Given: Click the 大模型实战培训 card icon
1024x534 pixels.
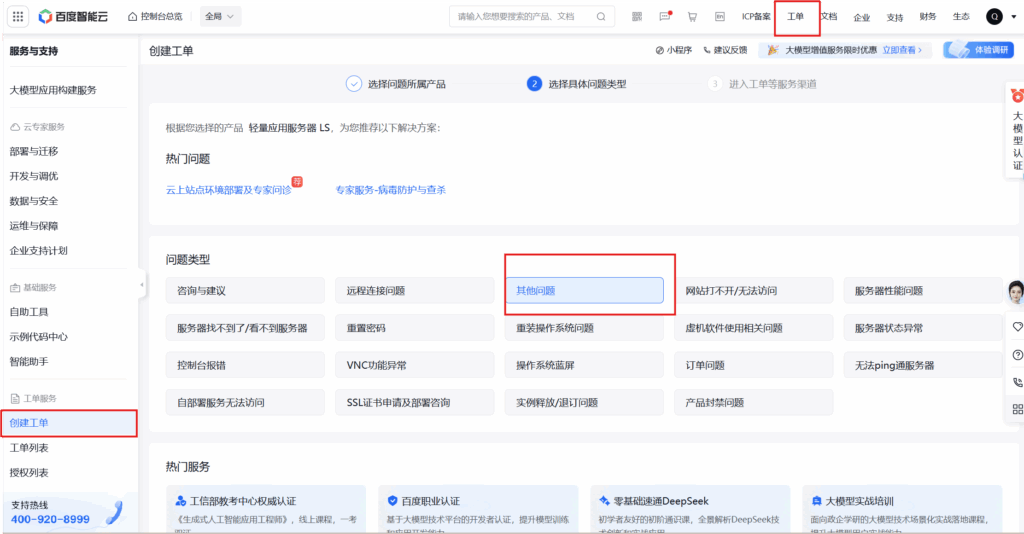Looking at the screenshot, I should [x=816, y=501].
